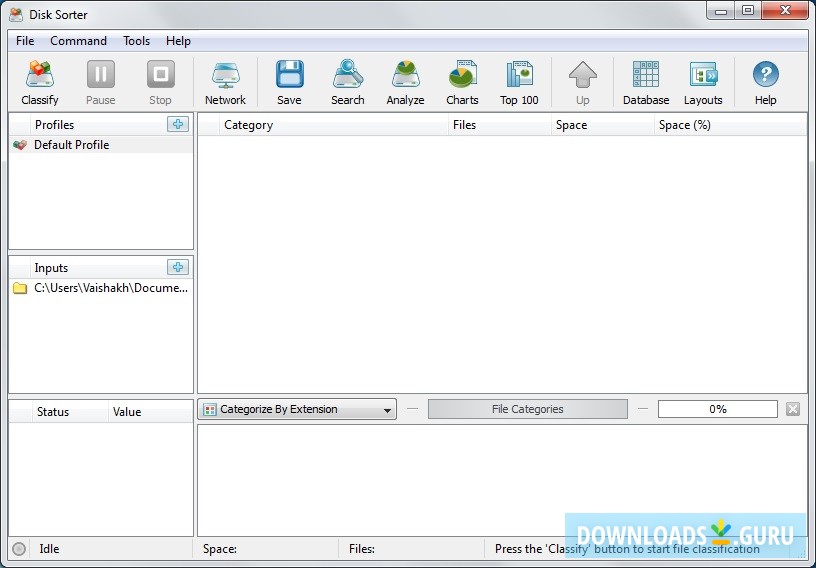Click the File Categories button
This screenshot has width=816, height=568.
pyautogui.click(x=528, y=409)
